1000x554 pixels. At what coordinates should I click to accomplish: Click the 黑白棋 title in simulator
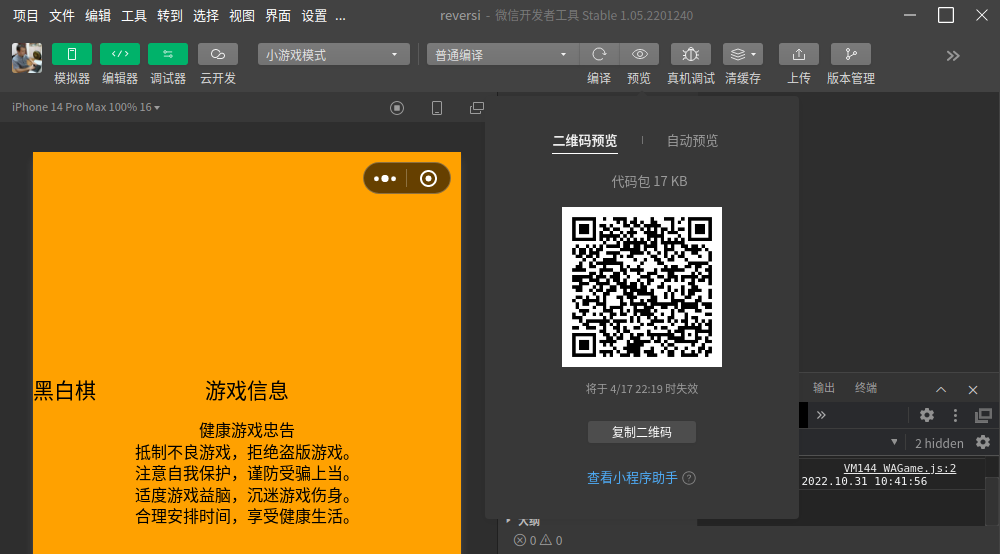coord(64,391)
